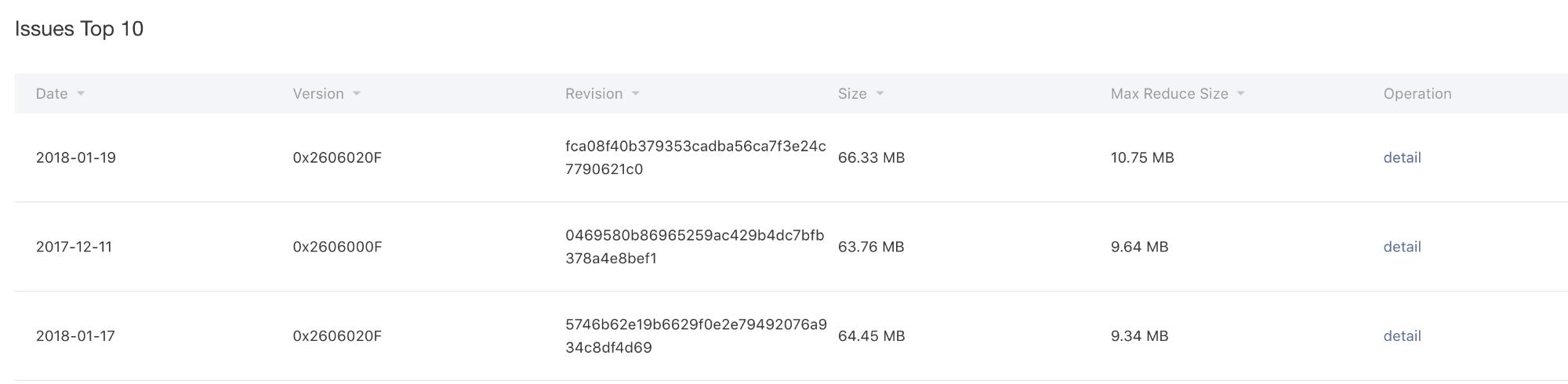The height and width of the screenshot is (384, 1568).
Task: Sort table by Revision header
Action: click(593, 94)
